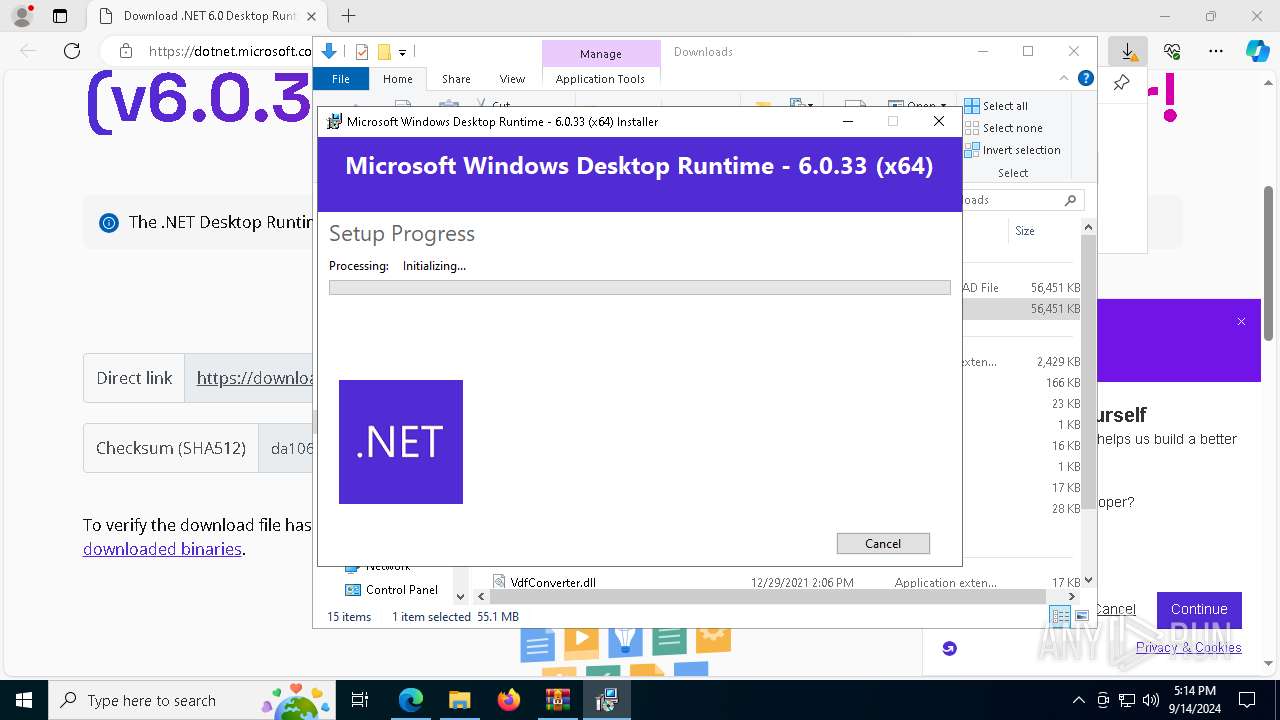
Task: Close the purple banner with the X
Action: click(1241, 322)
